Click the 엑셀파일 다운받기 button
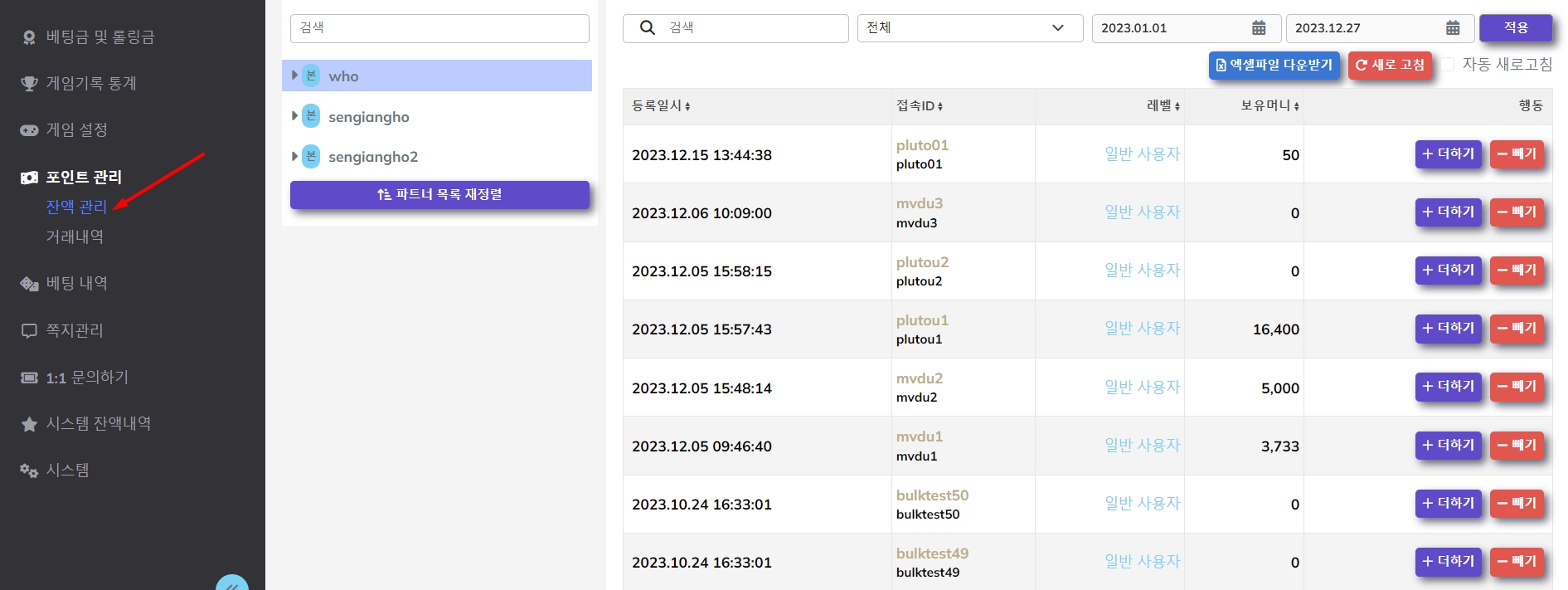Screen dimensions: 1568x590 [1274, 65]
